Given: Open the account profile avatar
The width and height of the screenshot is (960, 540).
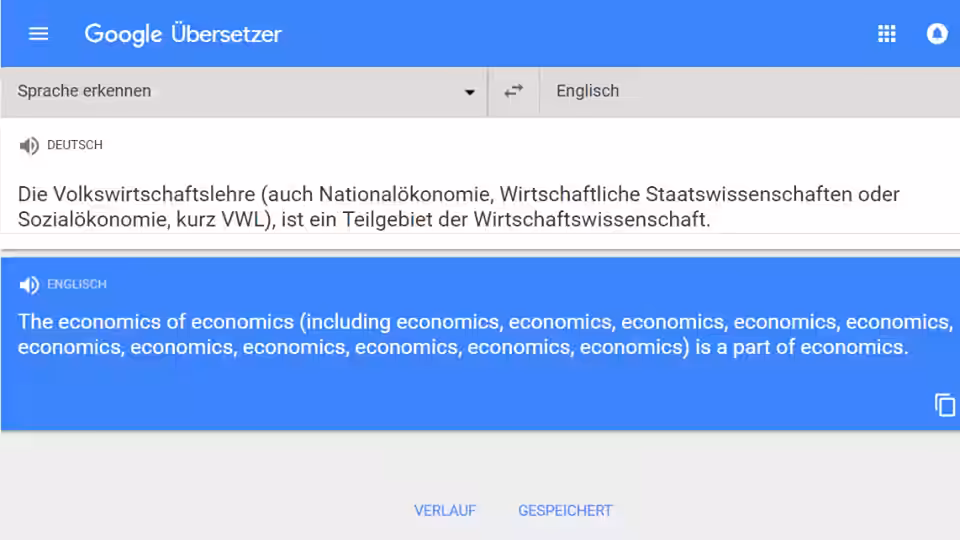Looking at the screenshot, I should (x=937, y=34).
